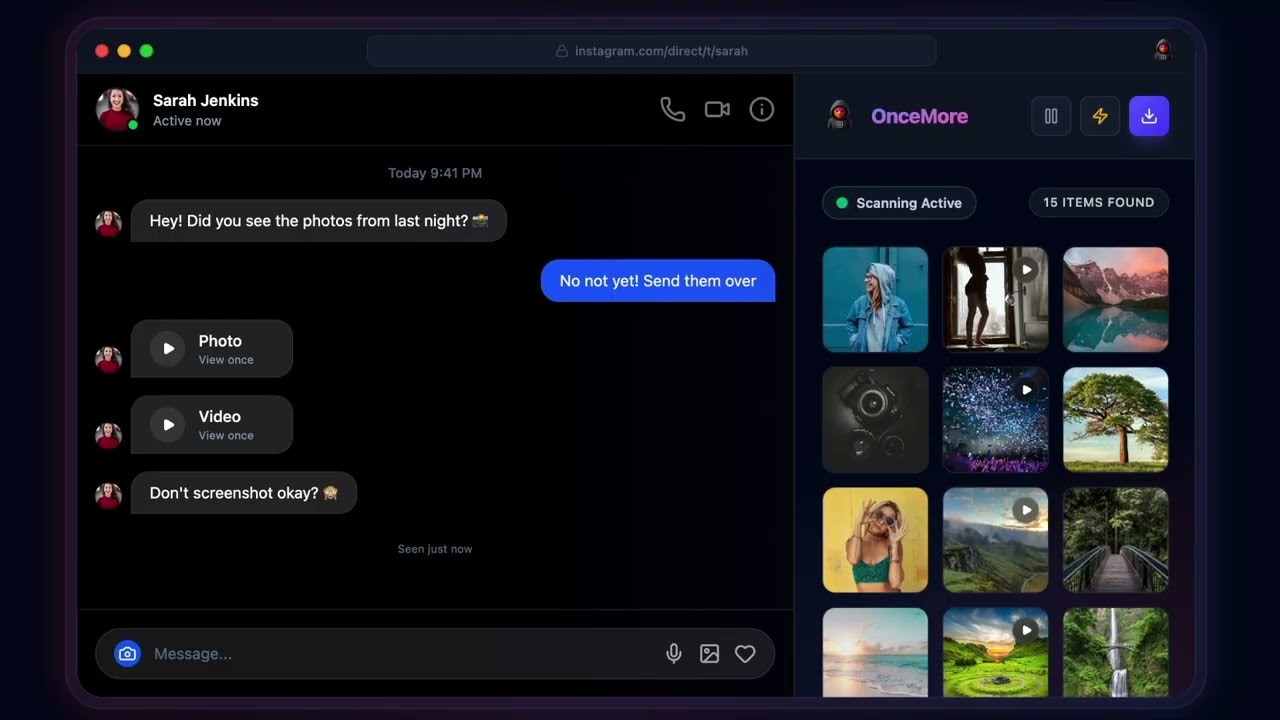Toggle the Scanning Active status
Screen dimensions: 1280x720
(898, 203)
